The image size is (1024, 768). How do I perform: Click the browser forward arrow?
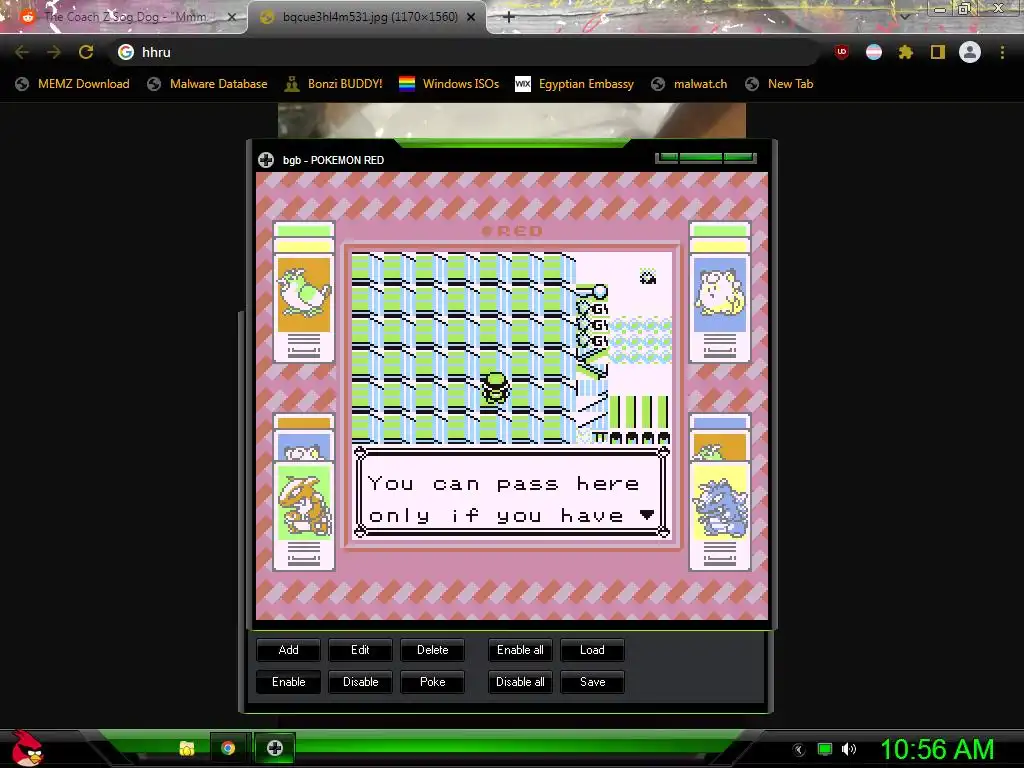pos(54,52)
